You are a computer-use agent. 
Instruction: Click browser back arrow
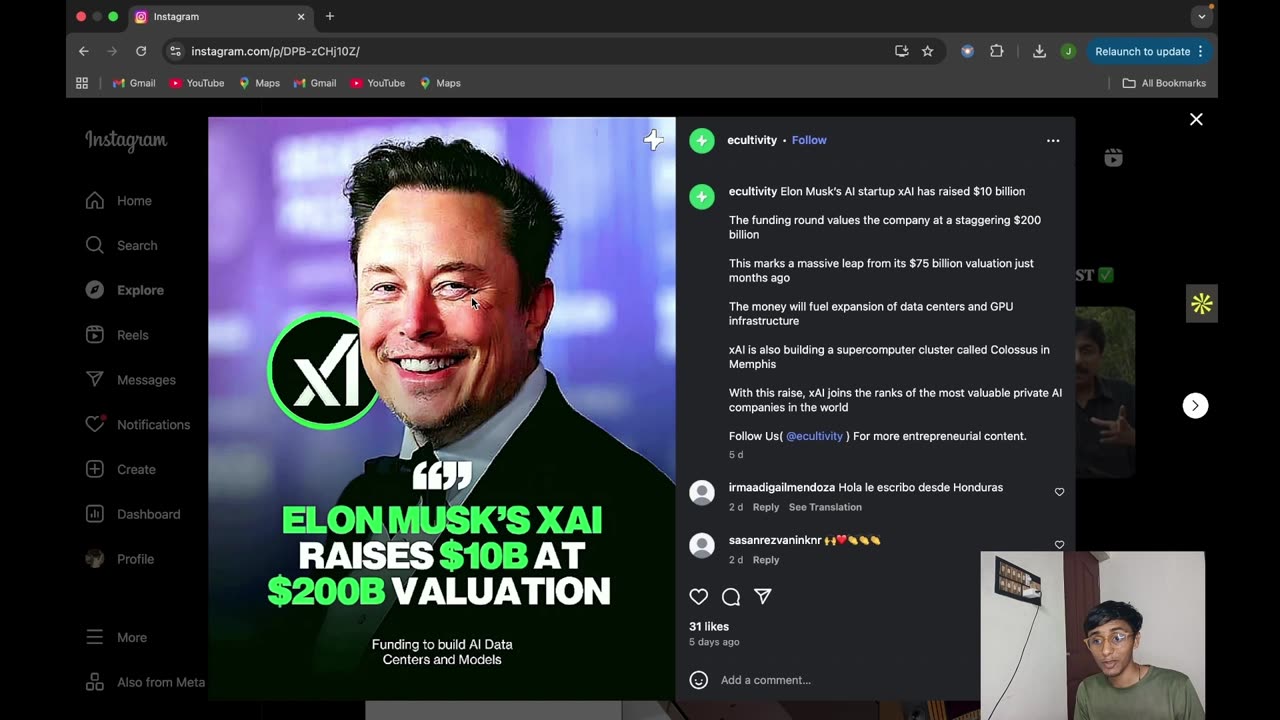[x=84, y=51]
